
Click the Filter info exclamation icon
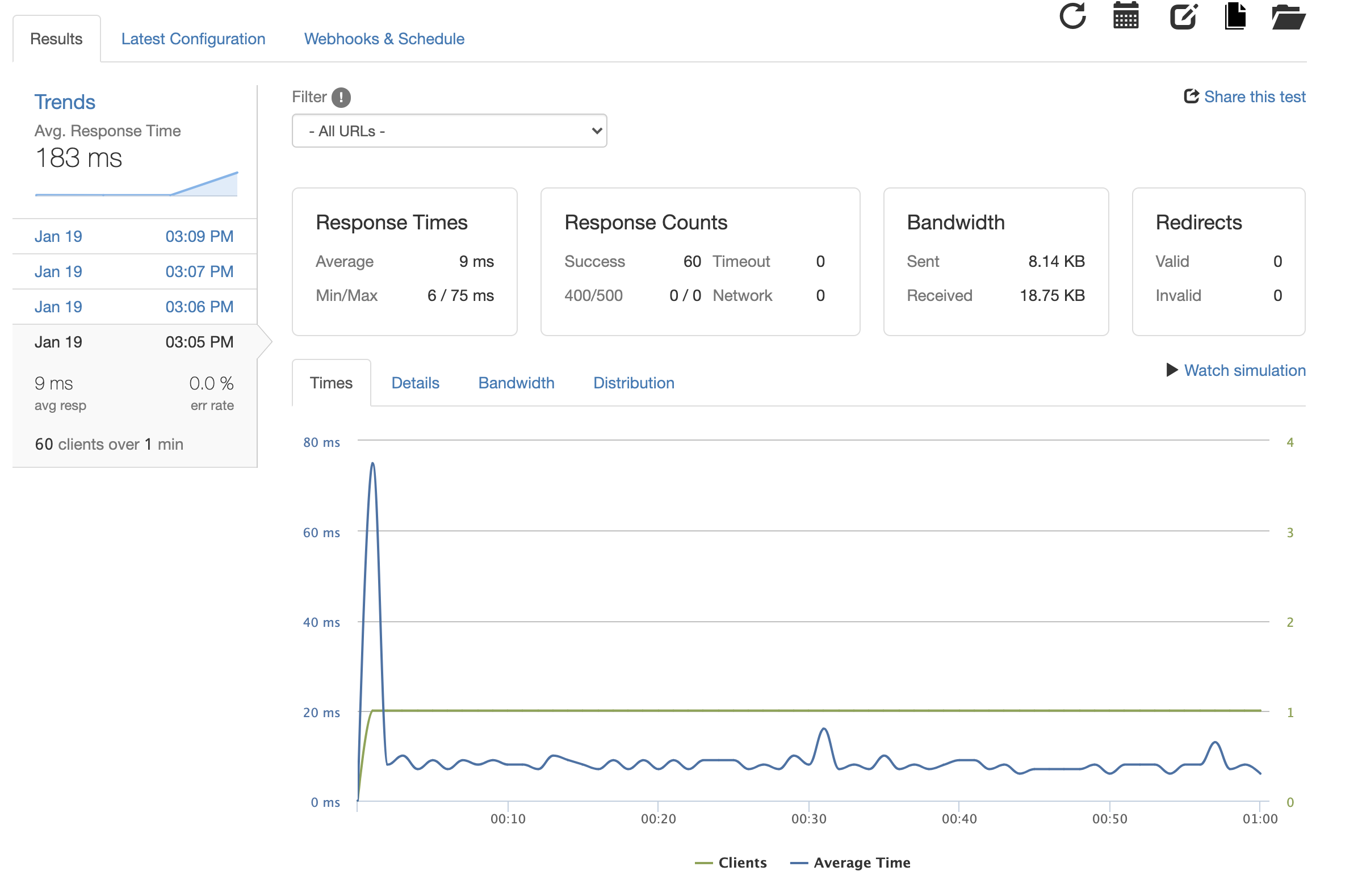(341, 97)
